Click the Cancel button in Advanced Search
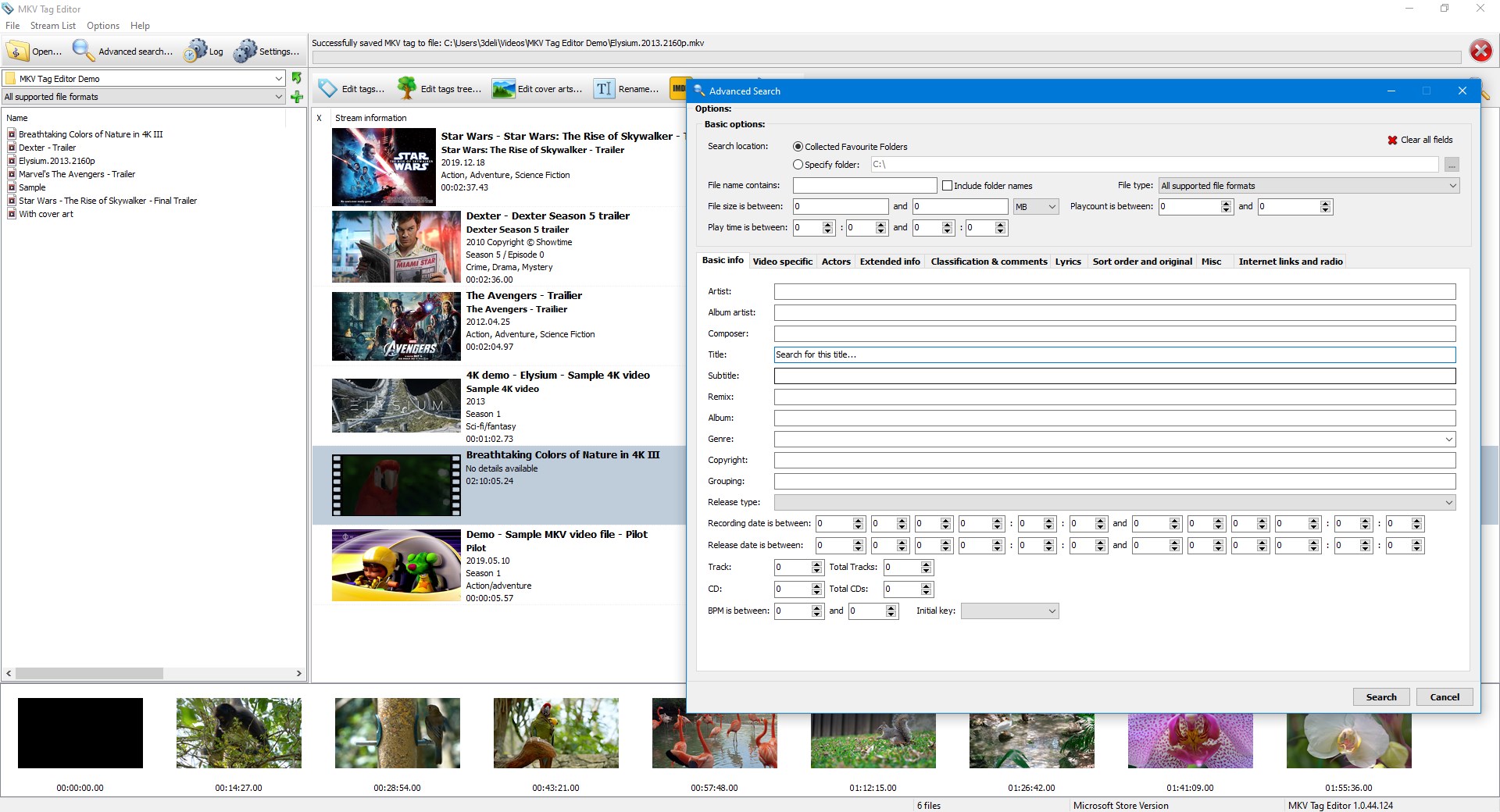The width and height of the screenshot is (1500, 812). 1445,697
